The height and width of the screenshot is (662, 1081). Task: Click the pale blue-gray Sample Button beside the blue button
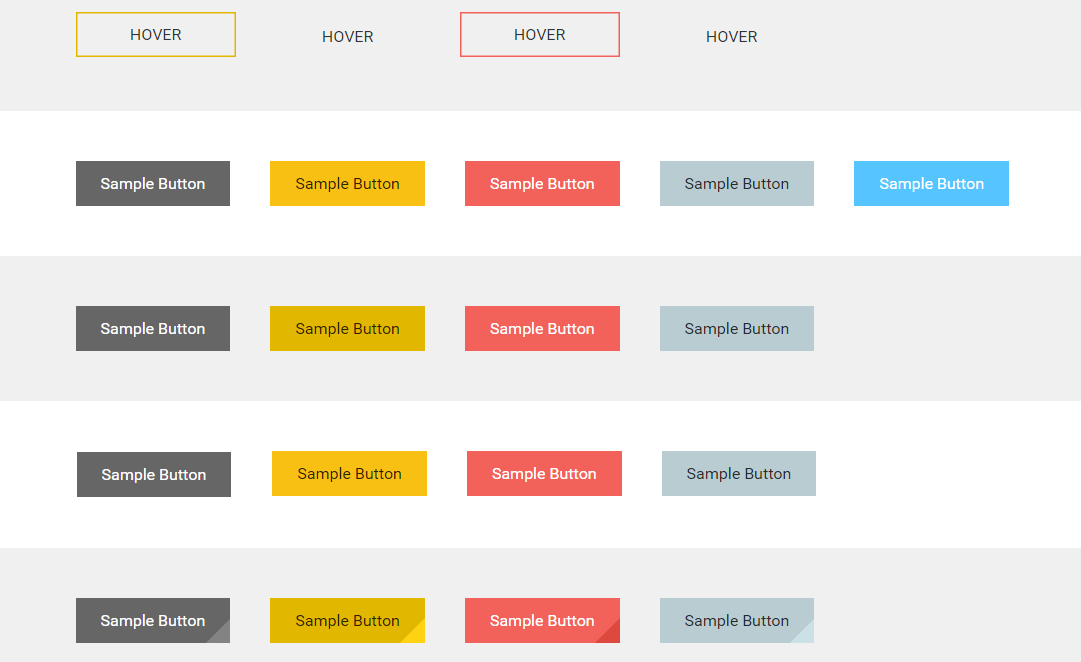coord(737,183)
